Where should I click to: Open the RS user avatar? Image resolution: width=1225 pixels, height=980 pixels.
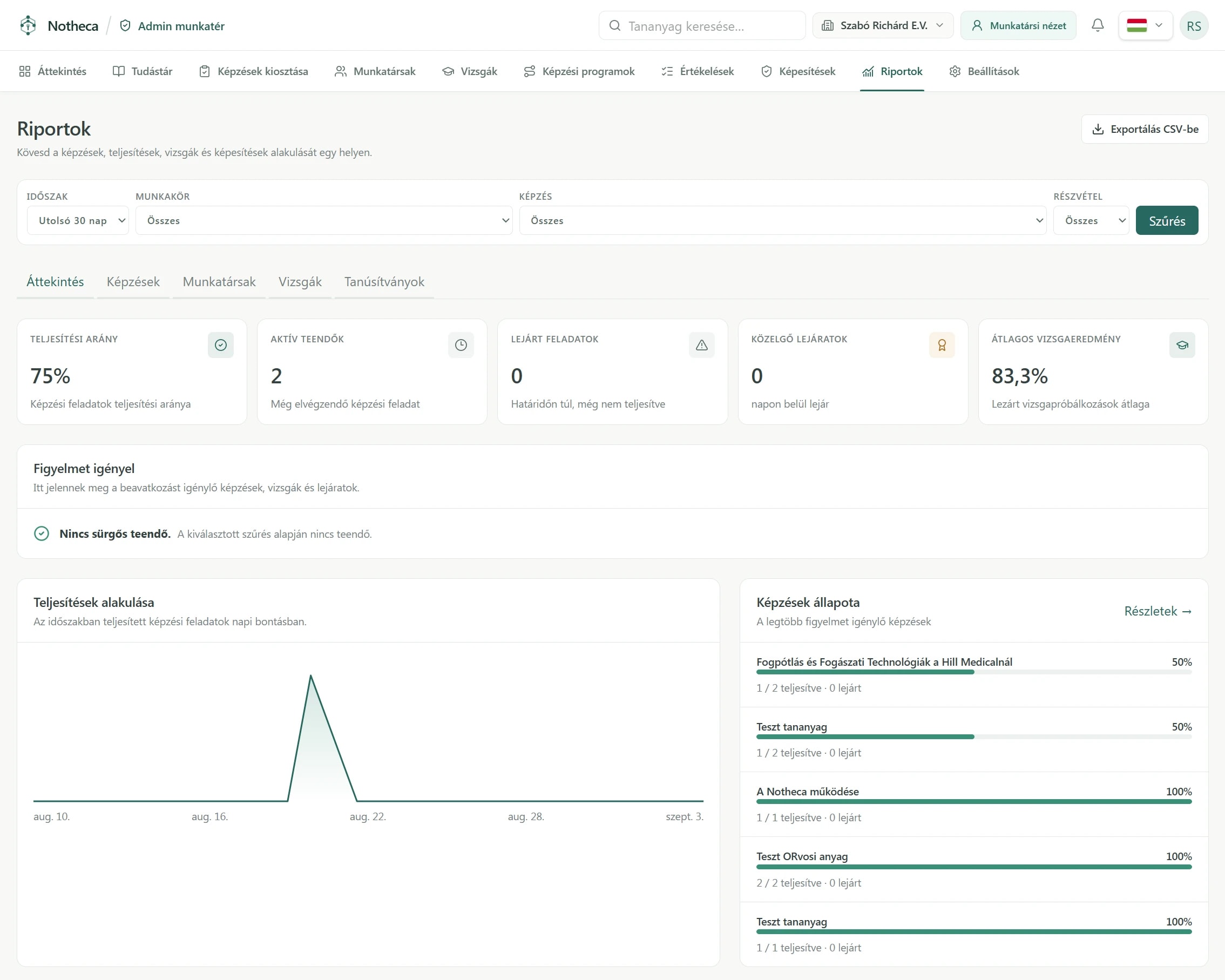pos(1194,25)
